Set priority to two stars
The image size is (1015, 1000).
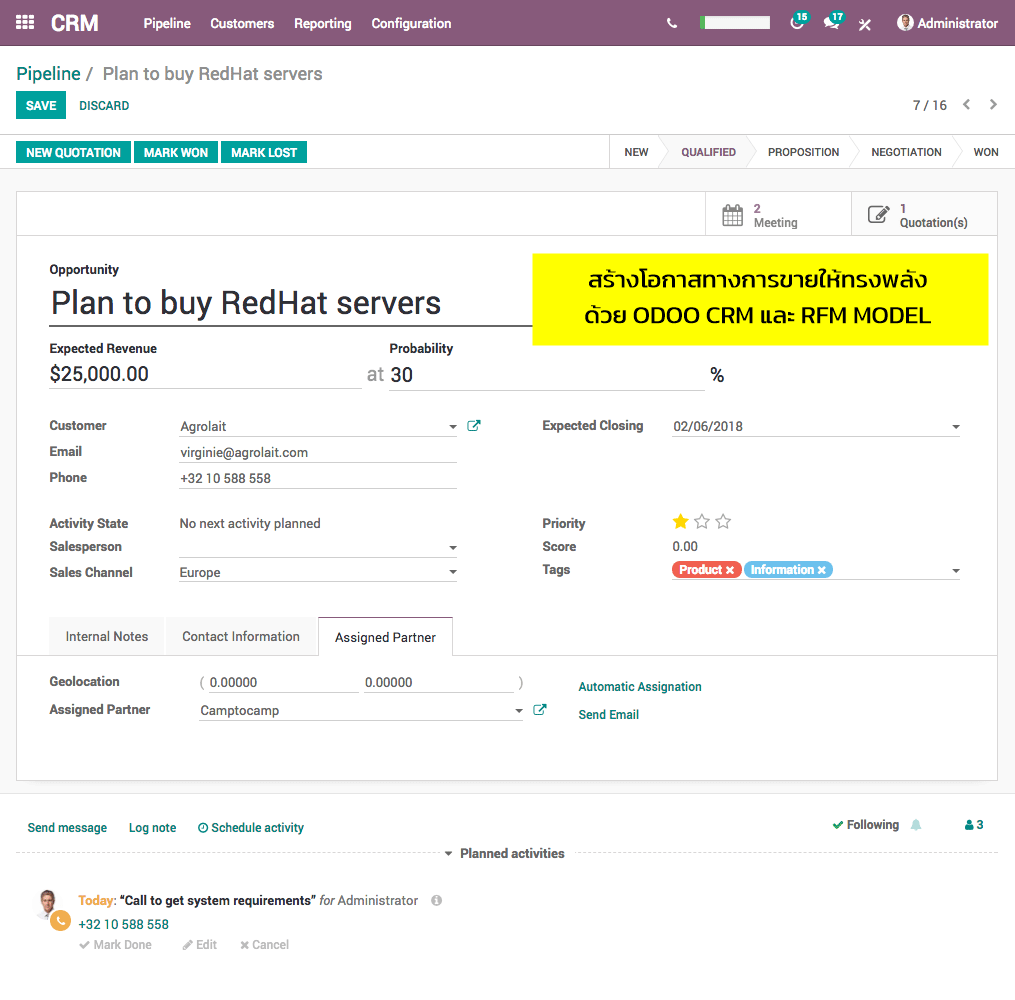tap(701, 521)
